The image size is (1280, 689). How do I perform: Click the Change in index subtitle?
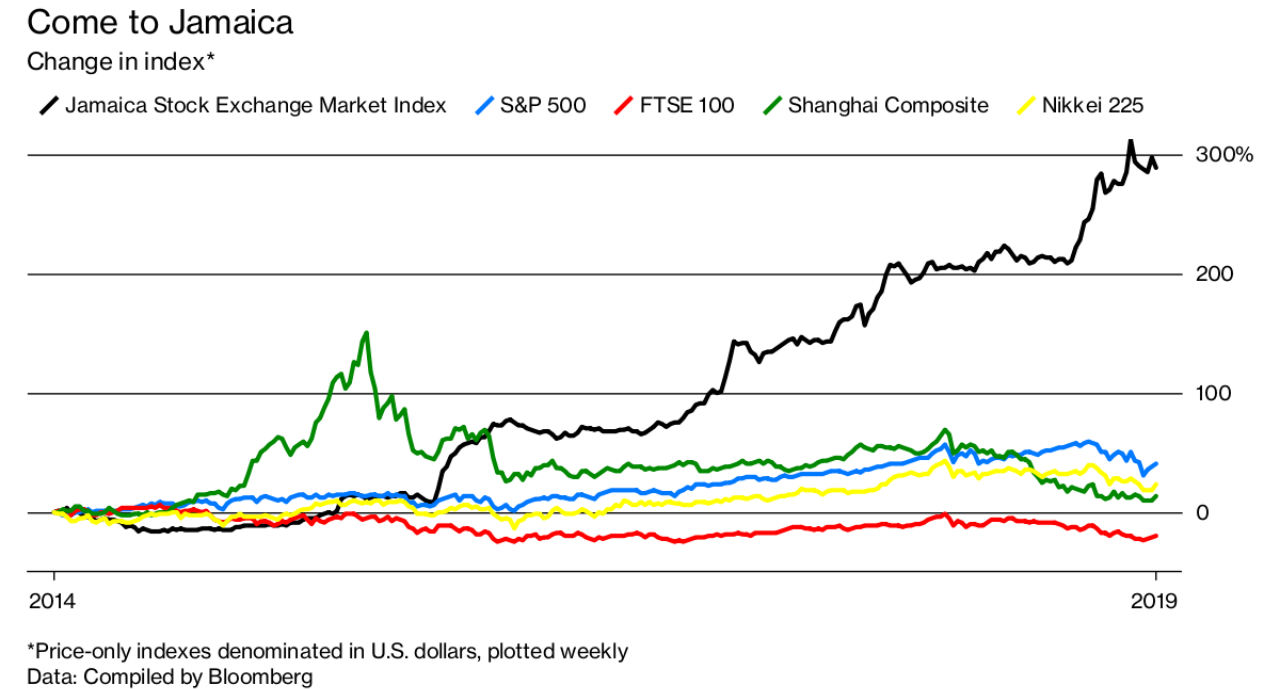122,62
